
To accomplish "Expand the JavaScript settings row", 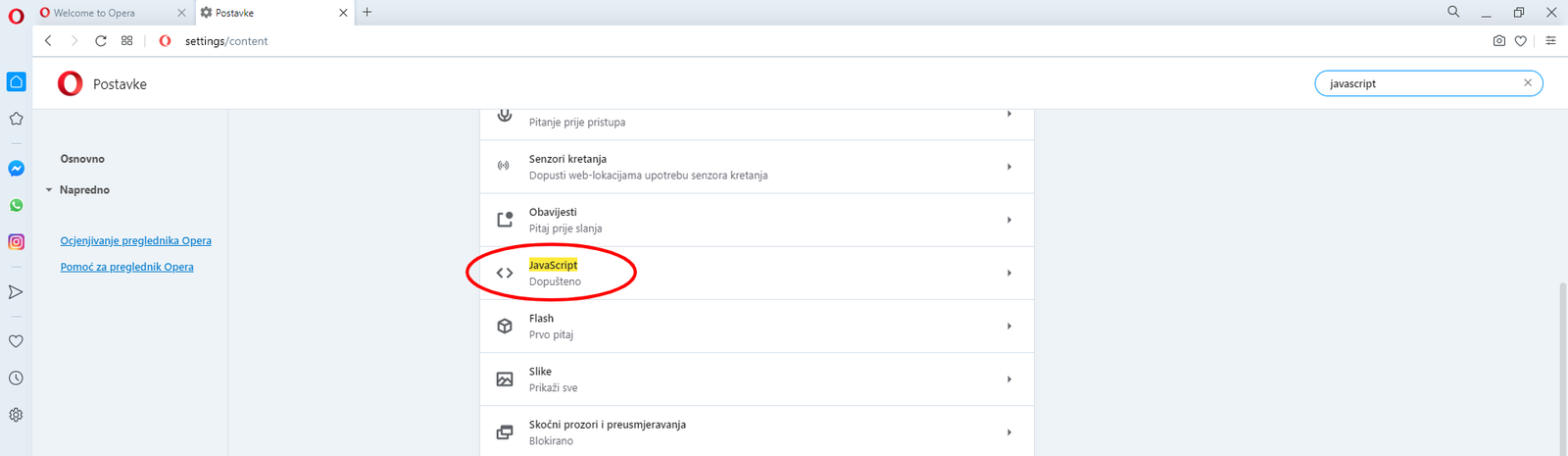I will click(x=1008, y=273).
